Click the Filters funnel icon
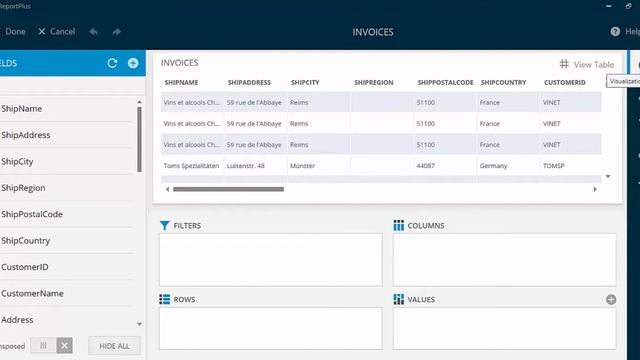This screenshot has width=640, height=360. click(164, 225)
